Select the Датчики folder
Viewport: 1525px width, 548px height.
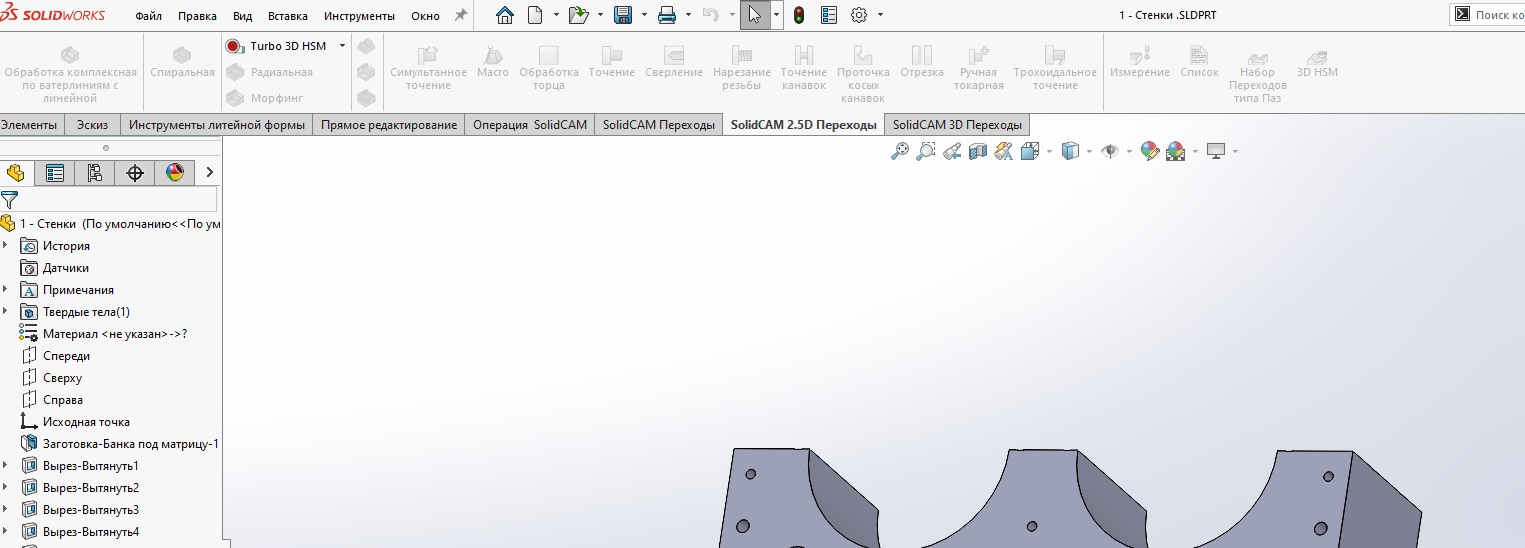pyautogui.click(x=65, y=268)
